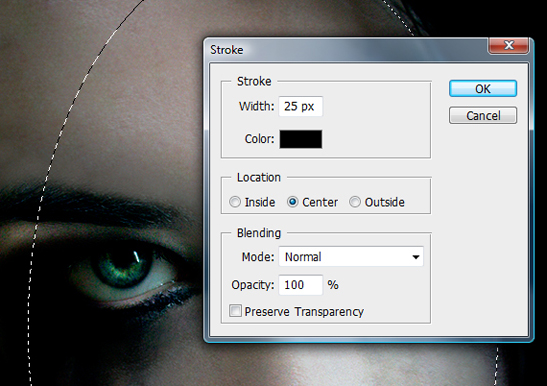Image resolution: width=547 pixels, height=386 pixels.
Task: Open the blending Mode dropdown showing Normal
Action: pyautogui.click(x=351, y=257)
